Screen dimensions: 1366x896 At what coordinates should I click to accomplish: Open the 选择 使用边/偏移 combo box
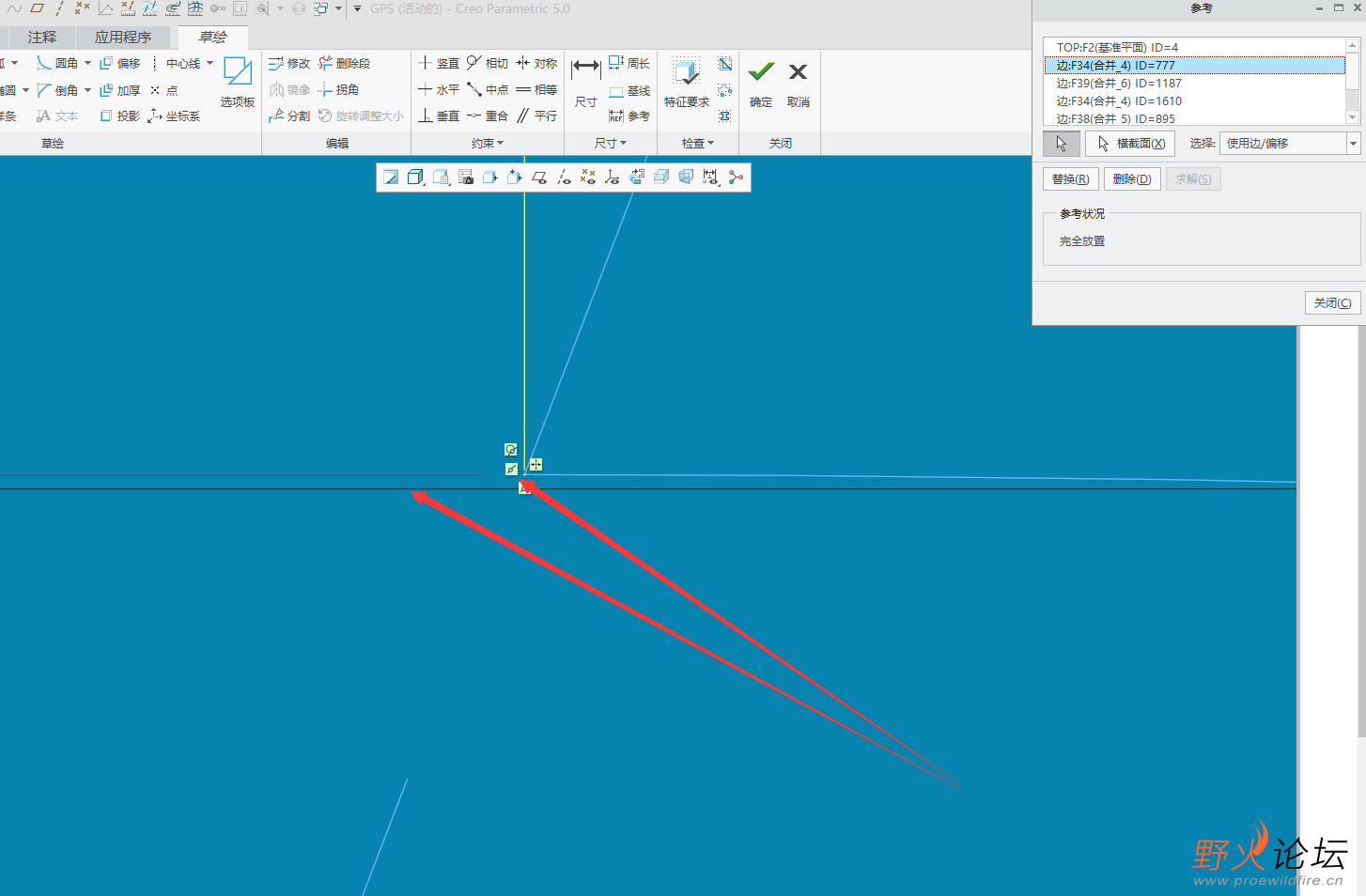[1290, 143]
